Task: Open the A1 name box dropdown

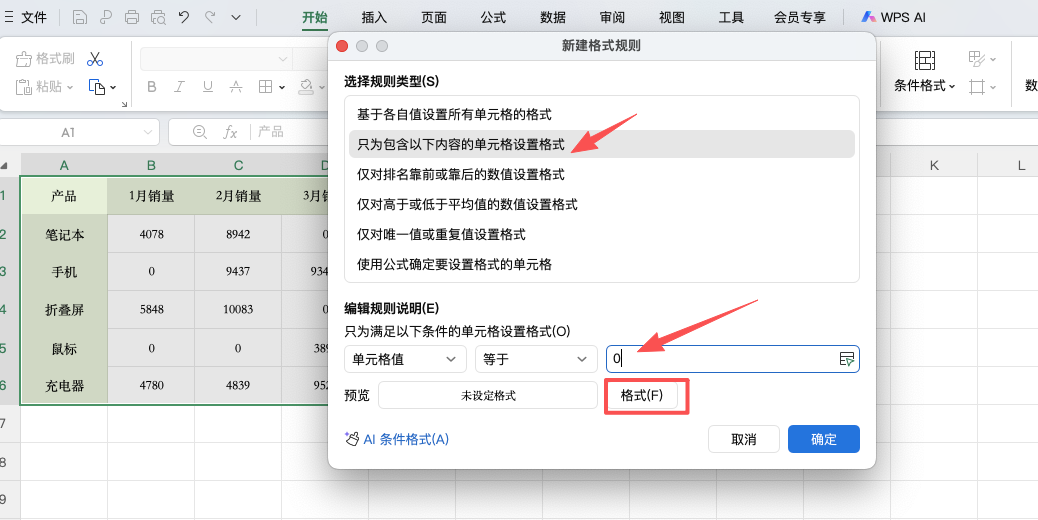Action: click(x=148, y=132)
